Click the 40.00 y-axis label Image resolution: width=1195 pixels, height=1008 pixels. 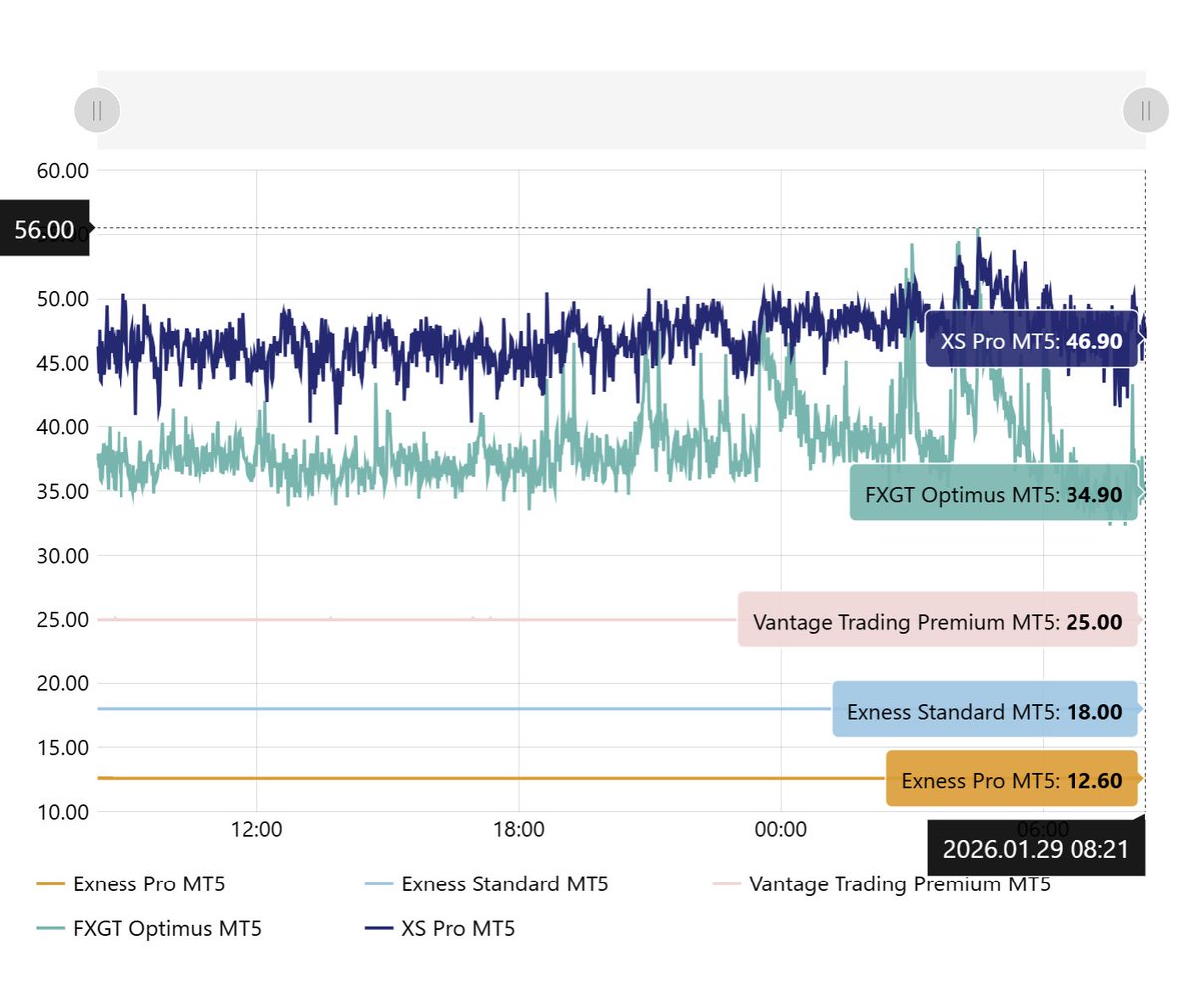(x=62, y=426)
